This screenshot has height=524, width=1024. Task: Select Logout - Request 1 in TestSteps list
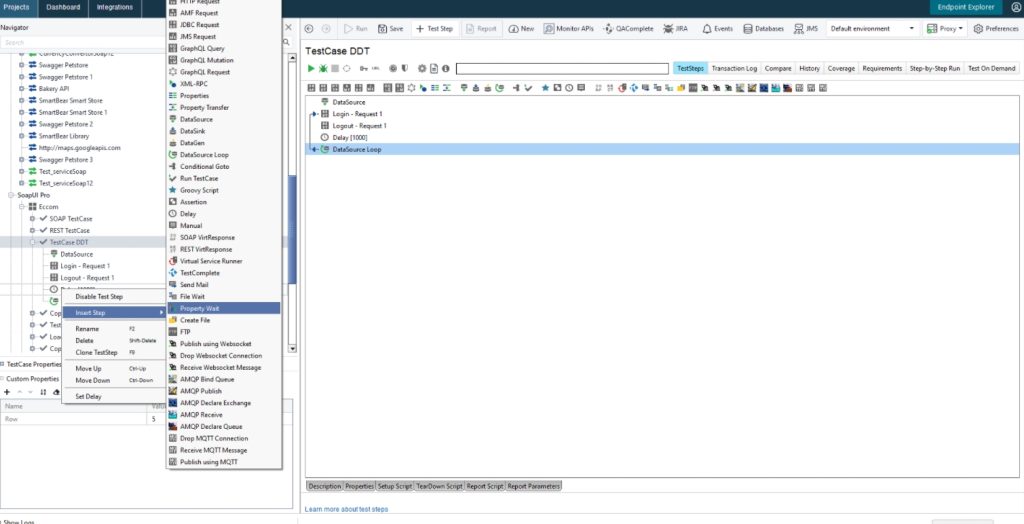(359, 125)
